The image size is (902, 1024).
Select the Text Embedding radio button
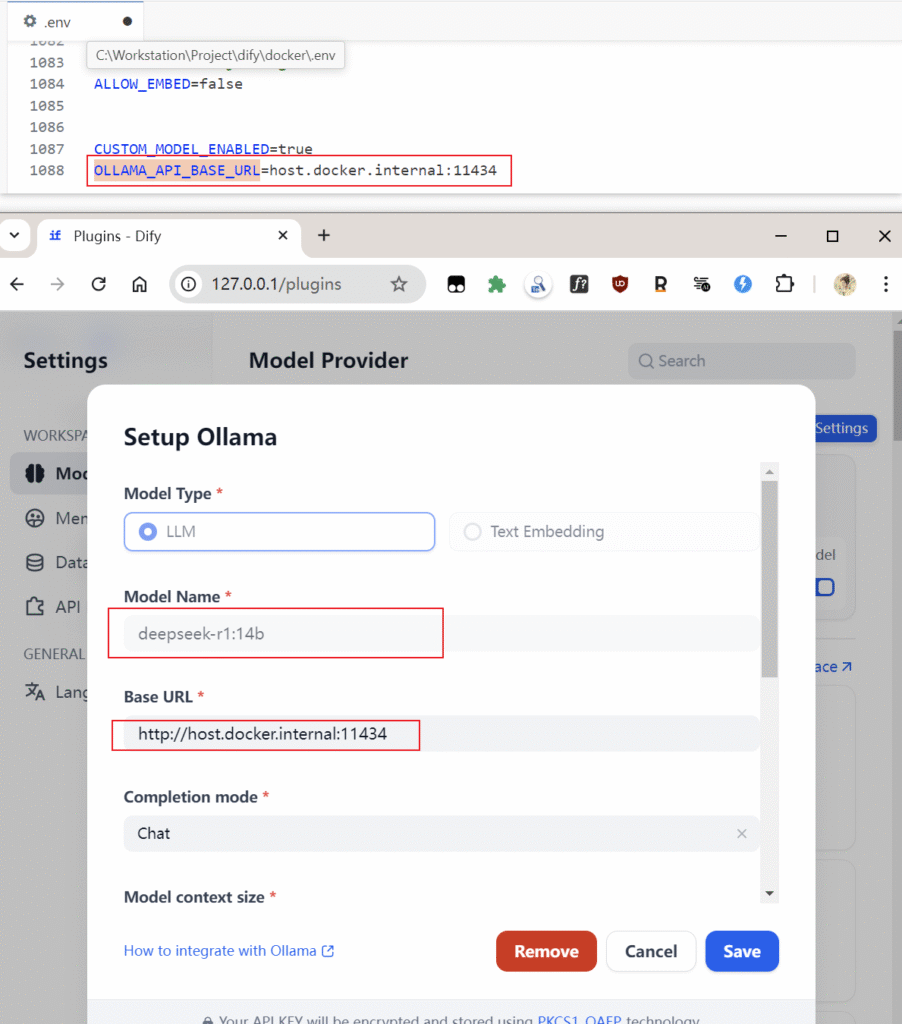[x=471, y=531]
